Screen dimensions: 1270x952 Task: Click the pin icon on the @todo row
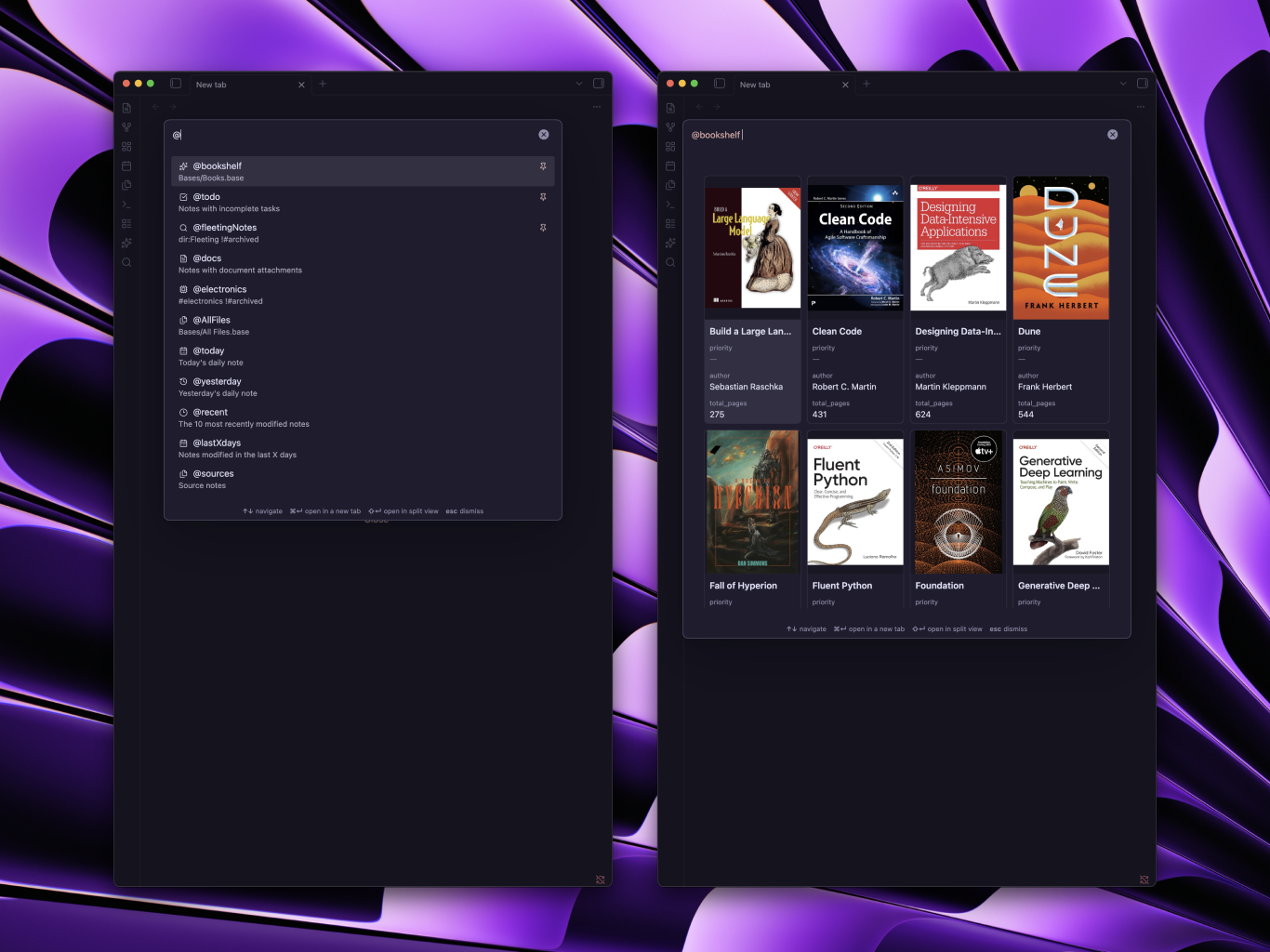543,197
